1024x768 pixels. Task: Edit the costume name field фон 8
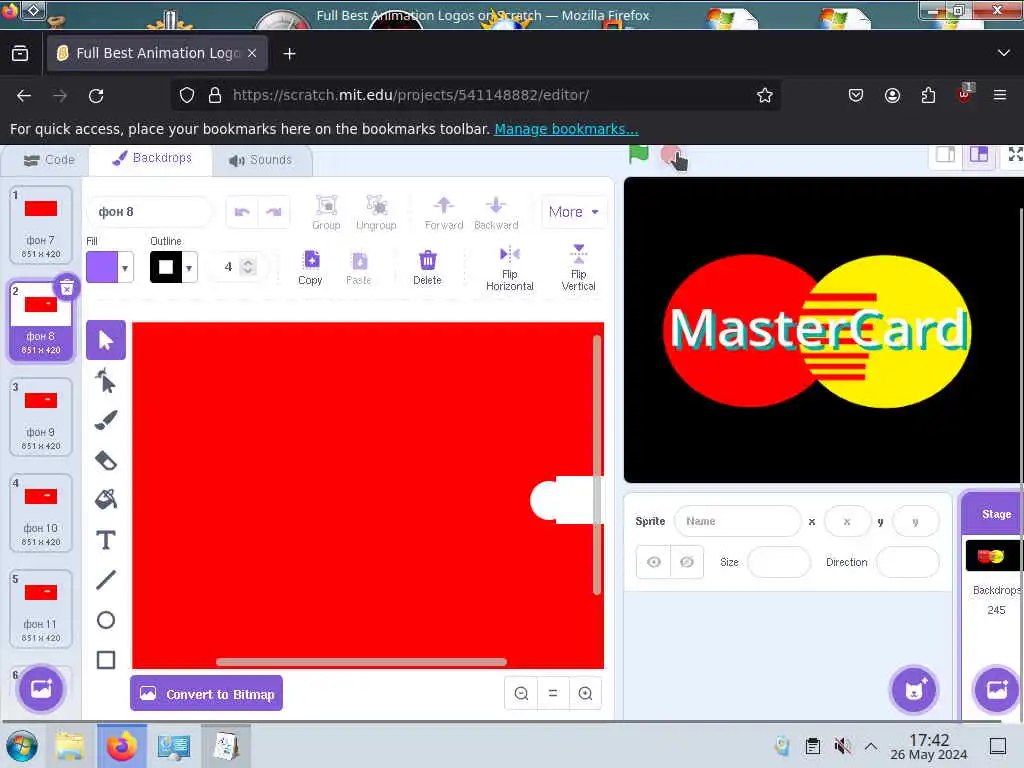(150, 212)
